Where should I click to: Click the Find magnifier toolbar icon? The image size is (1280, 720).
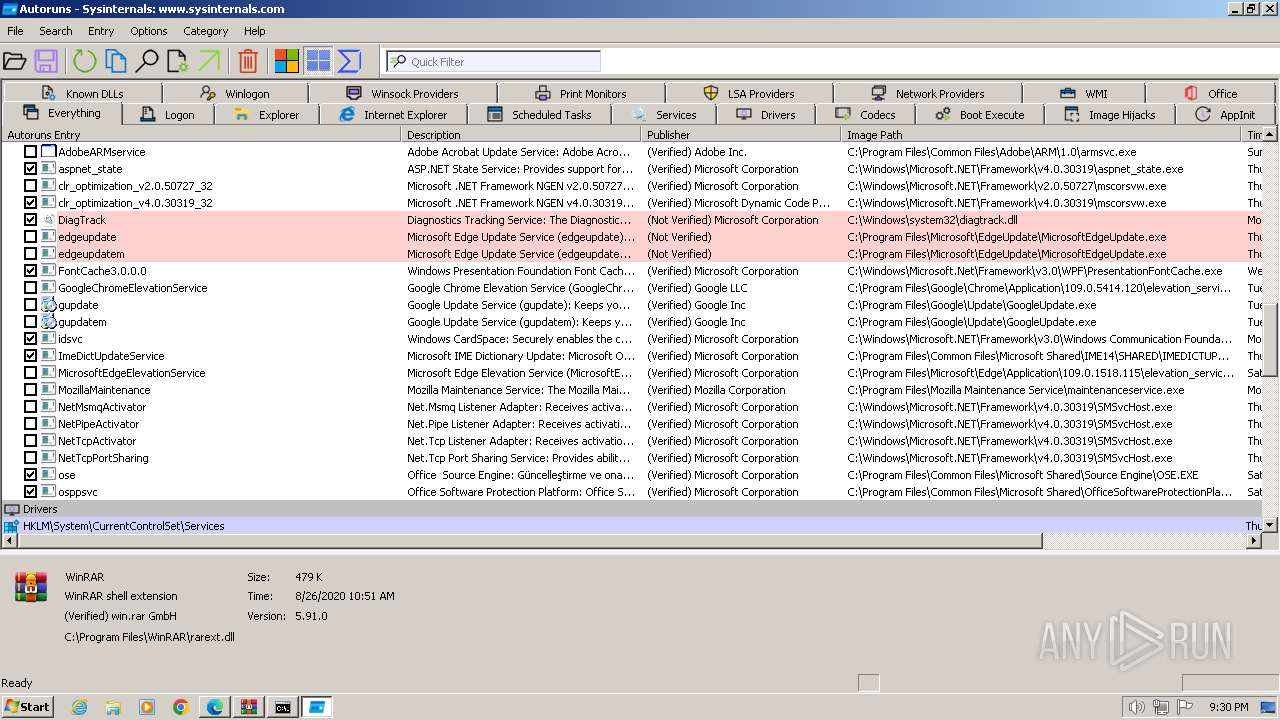147,62
